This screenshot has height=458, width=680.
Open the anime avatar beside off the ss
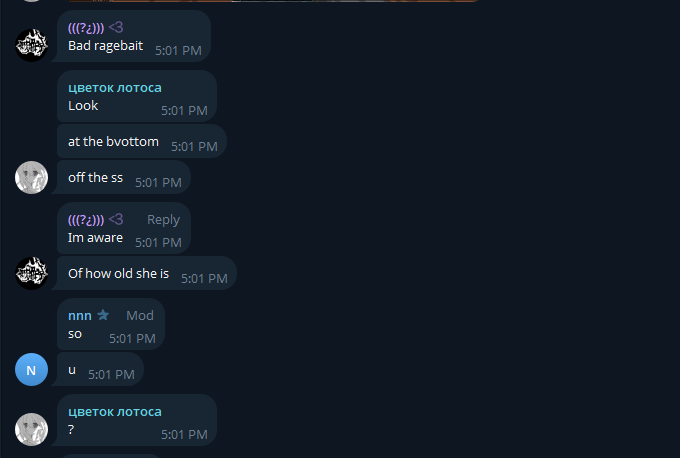point(31,177)
